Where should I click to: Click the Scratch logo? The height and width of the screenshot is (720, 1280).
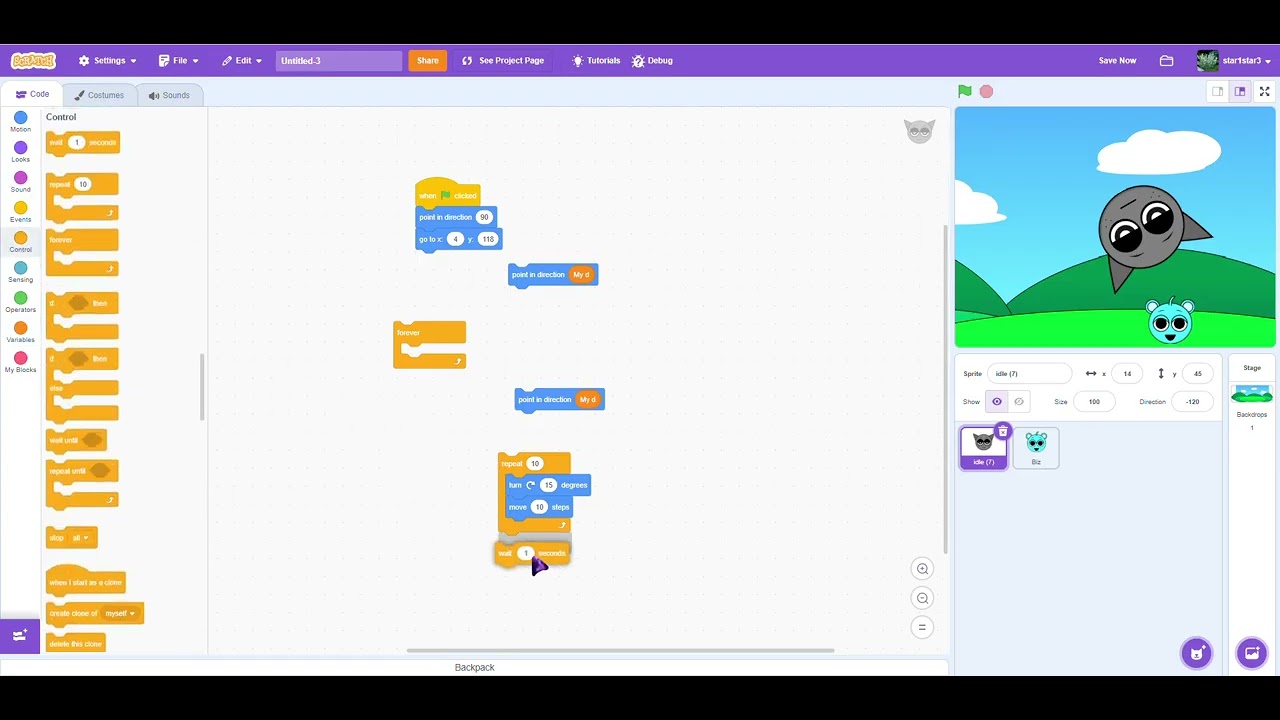point(33,60)
